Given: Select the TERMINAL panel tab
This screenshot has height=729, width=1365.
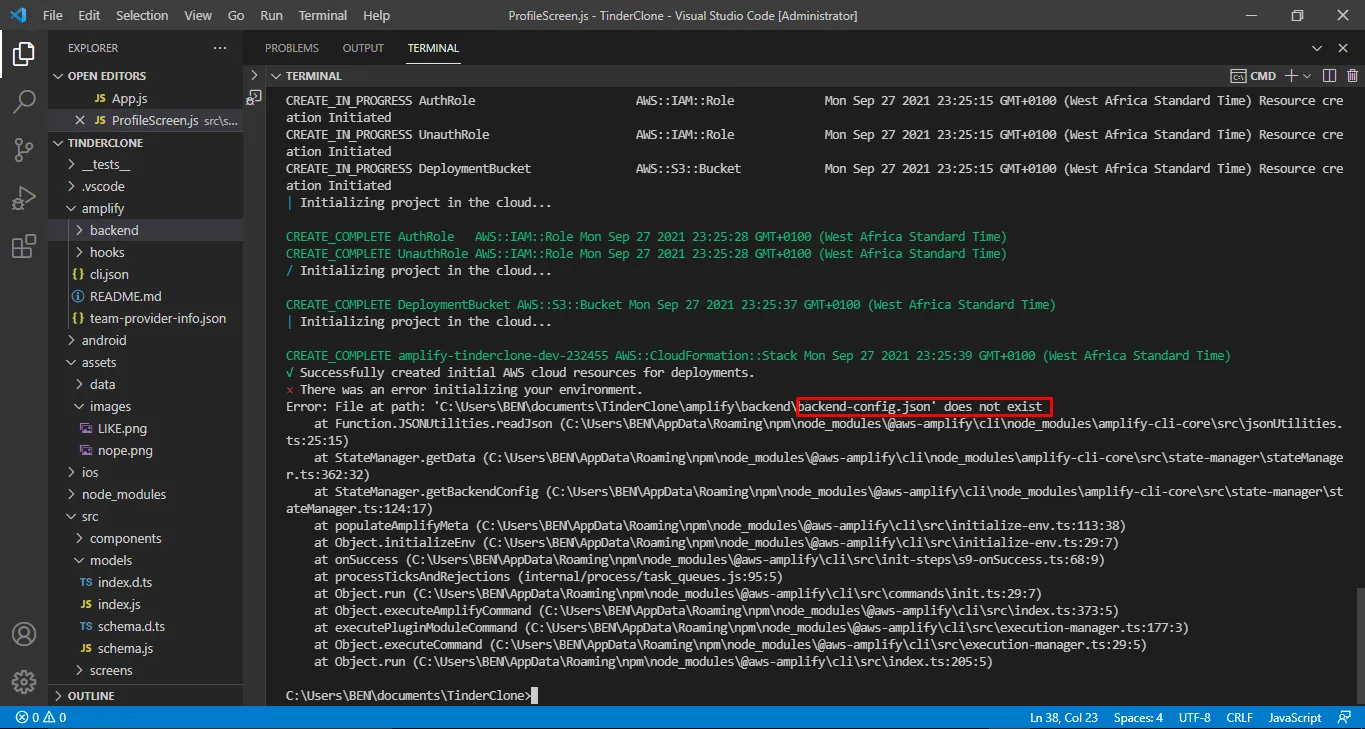Looking at the screenshot, I should tap(433, 48).
